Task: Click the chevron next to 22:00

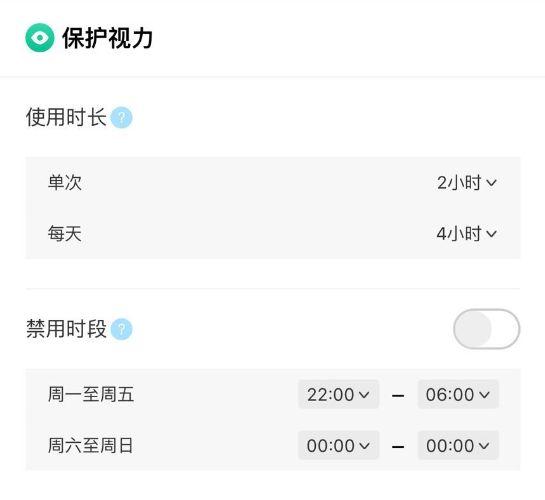Action: pos(364,395)
